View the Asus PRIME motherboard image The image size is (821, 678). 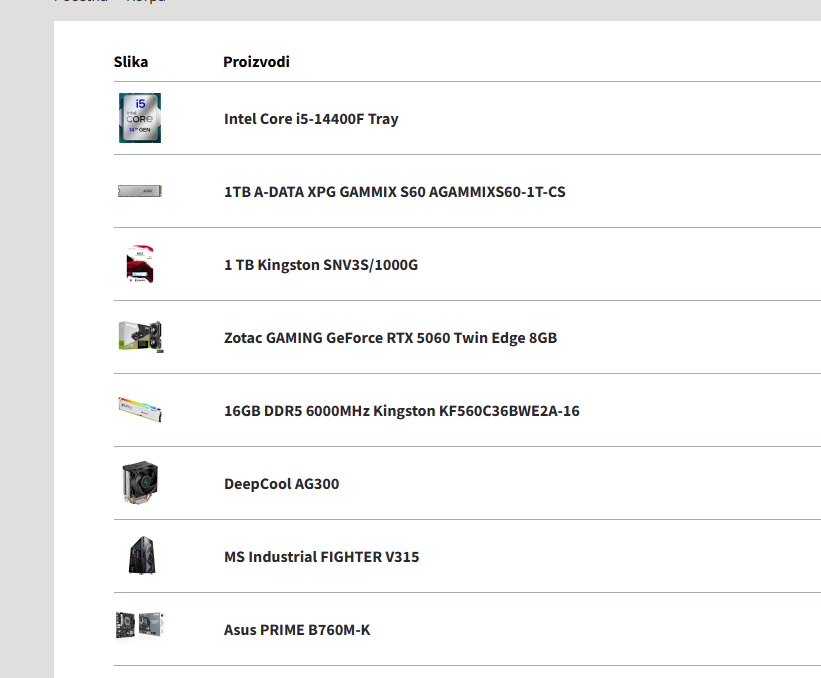(x=140, y=628)
